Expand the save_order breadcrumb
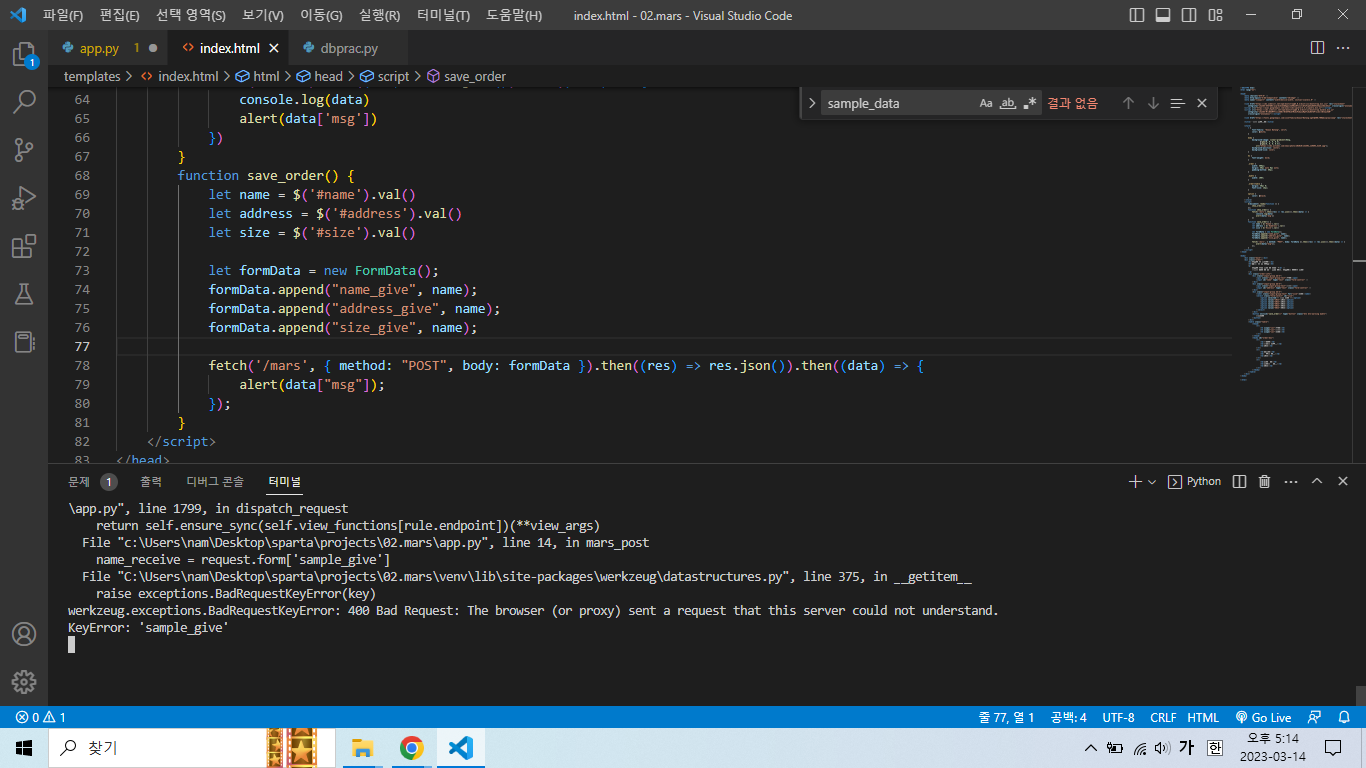This screenshot has height=768, width=1366. click(x=466, y=76)
